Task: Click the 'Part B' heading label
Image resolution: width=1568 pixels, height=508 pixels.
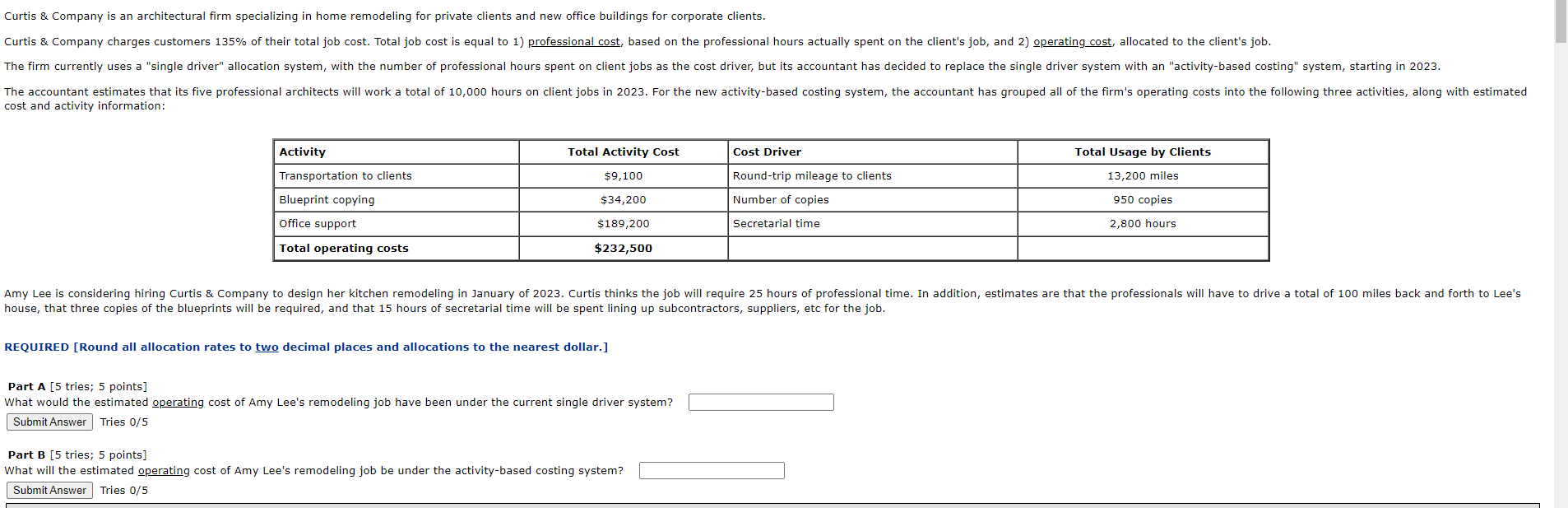Action: 27,454
